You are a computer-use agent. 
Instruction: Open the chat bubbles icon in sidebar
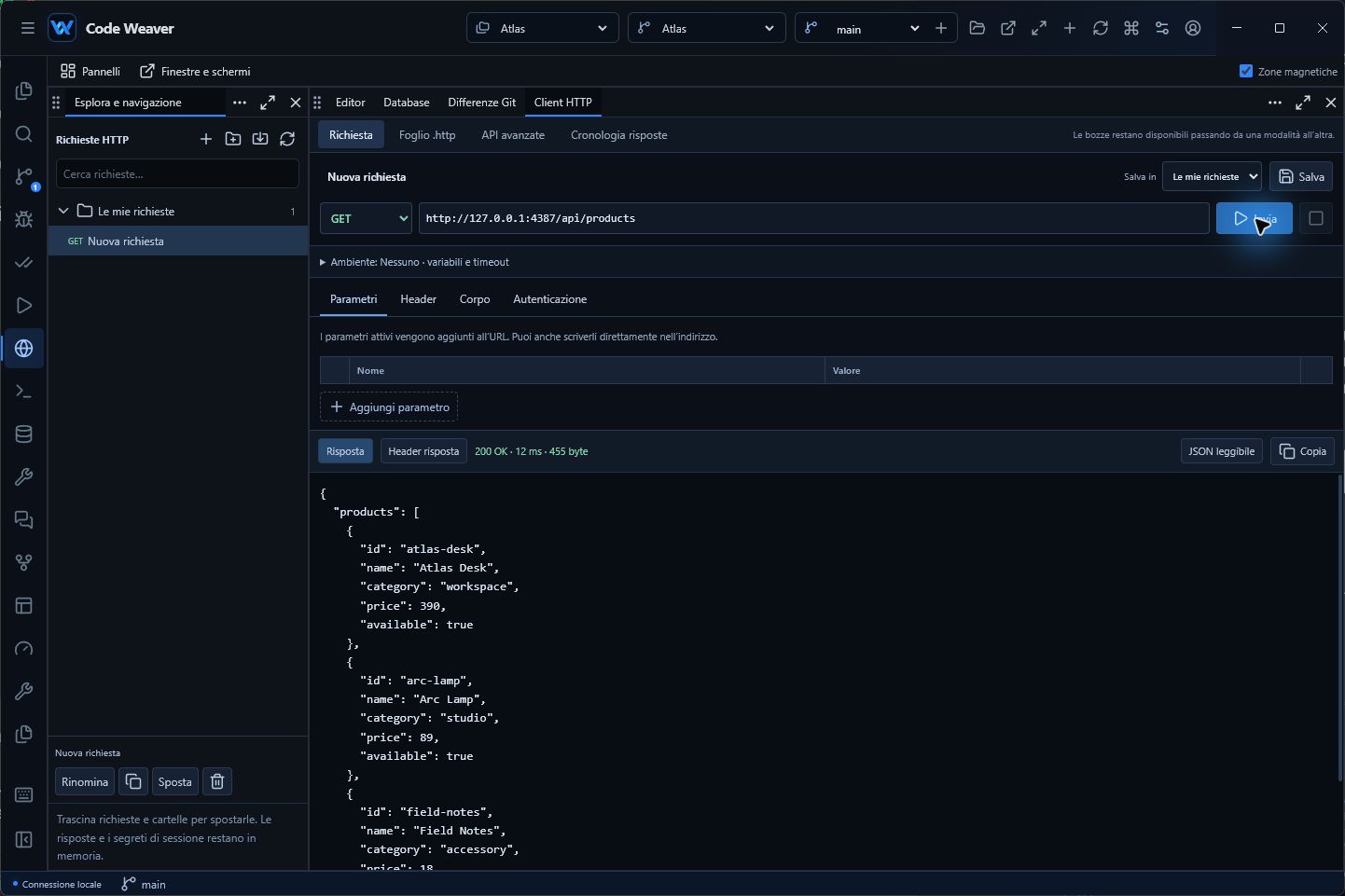pyautogui.click(x=24, y=520)
